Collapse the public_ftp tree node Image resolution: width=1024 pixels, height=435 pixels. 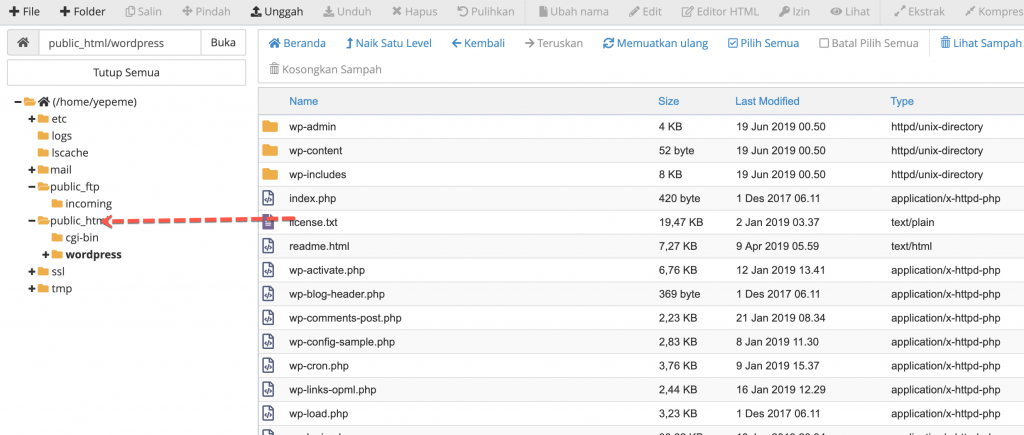pos(31,187)
